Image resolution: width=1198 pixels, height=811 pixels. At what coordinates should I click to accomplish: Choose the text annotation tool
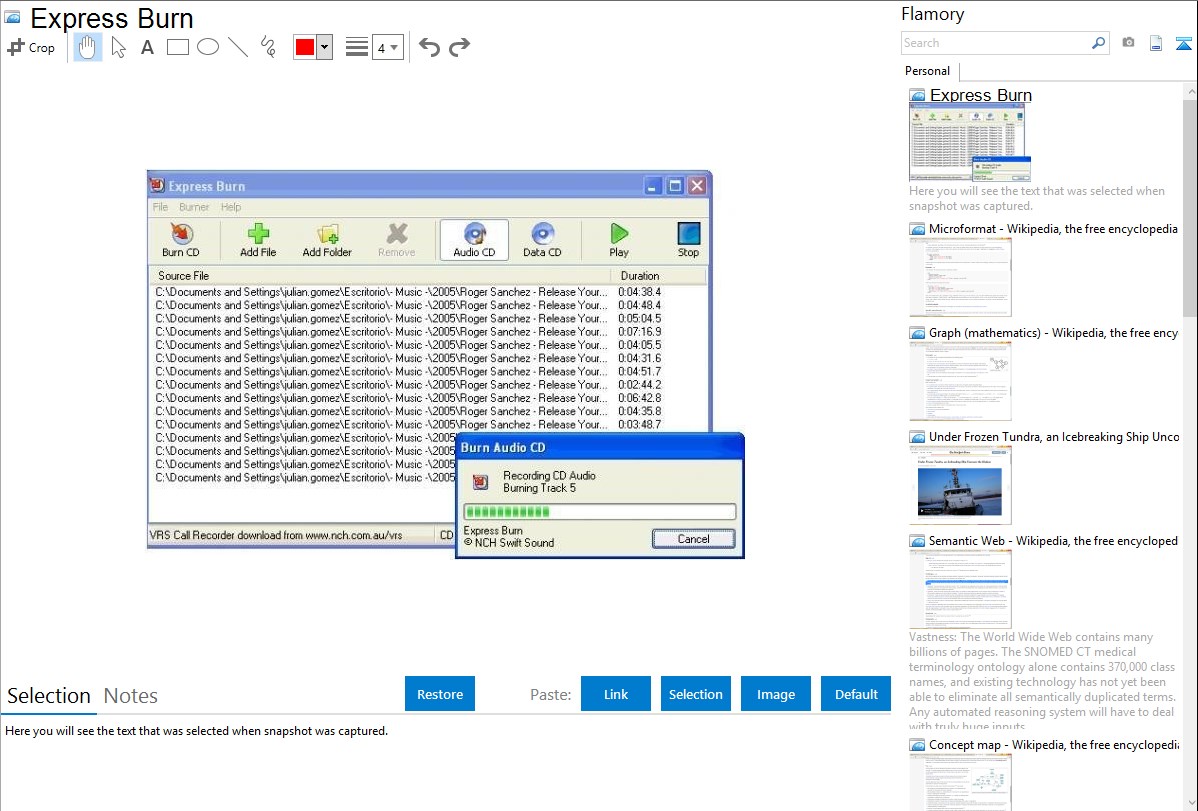click(147, 47)
